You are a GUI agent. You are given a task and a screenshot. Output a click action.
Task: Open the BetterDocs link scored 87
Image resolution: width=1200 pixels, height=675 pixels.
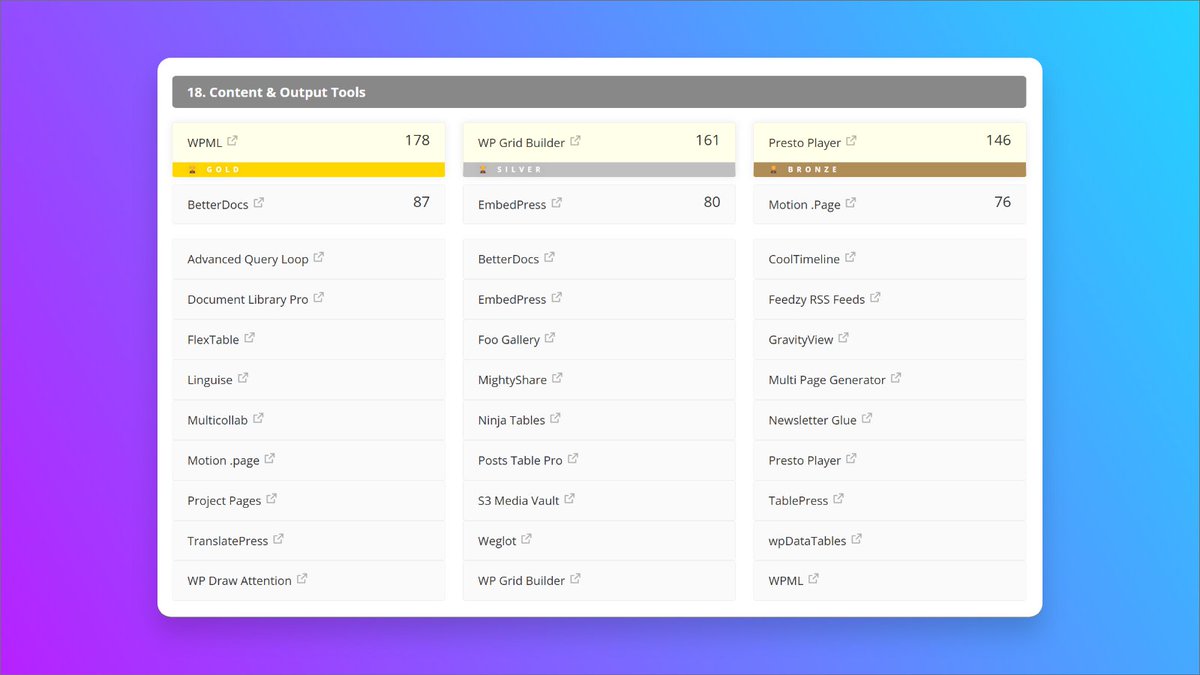tap(217, 204)
